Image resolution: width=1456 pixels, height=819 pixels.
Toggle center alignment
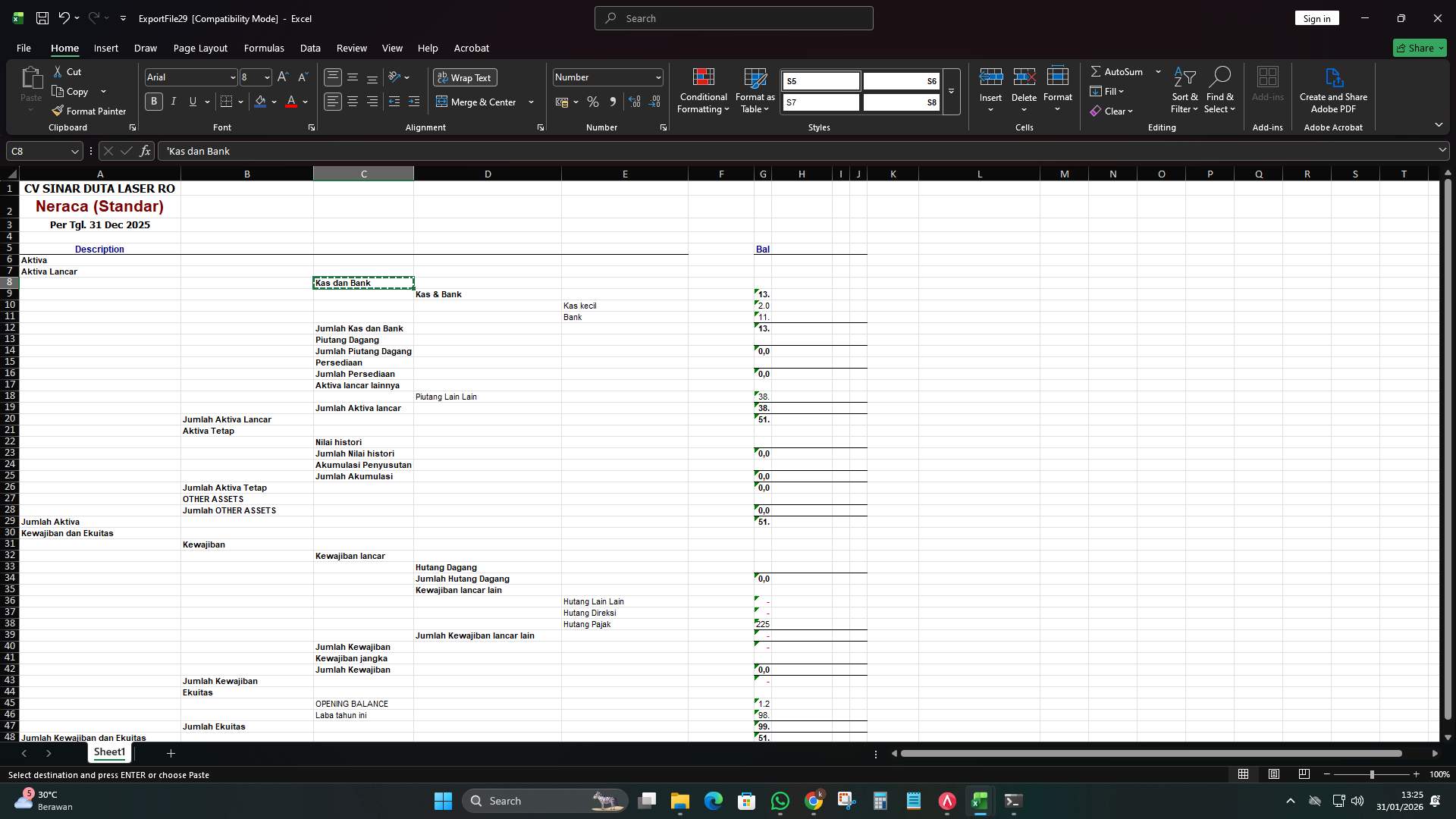pos(352,101)
